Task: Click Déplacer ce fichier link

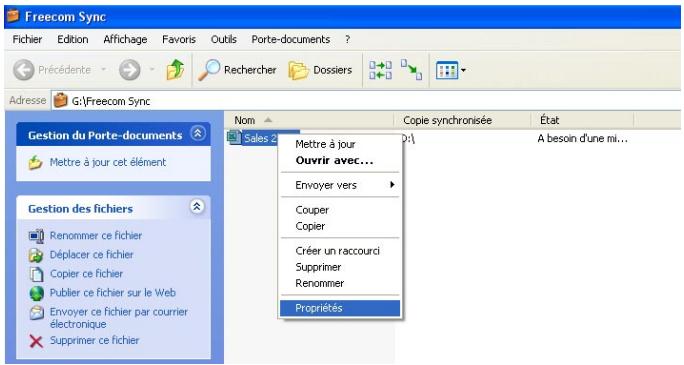Action: 92,255
